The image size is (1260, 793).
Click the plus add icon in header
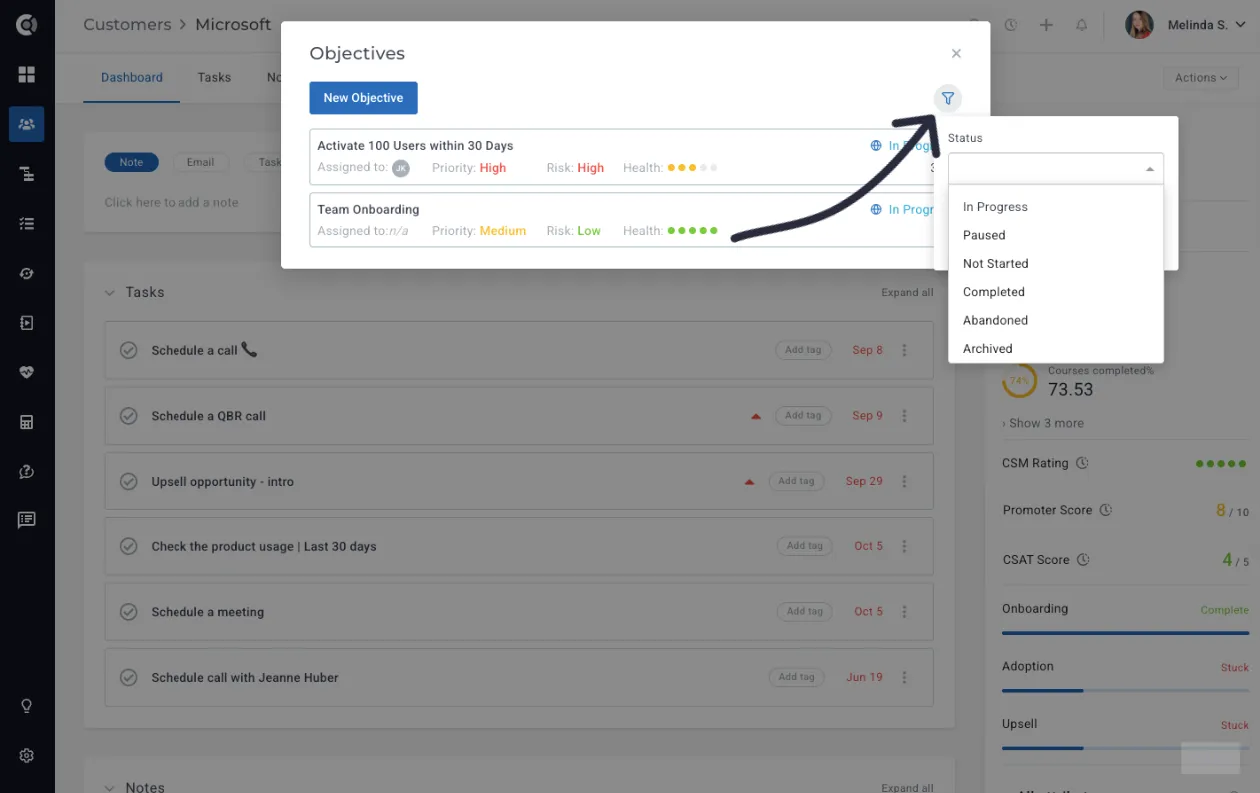coord(1046,25)
